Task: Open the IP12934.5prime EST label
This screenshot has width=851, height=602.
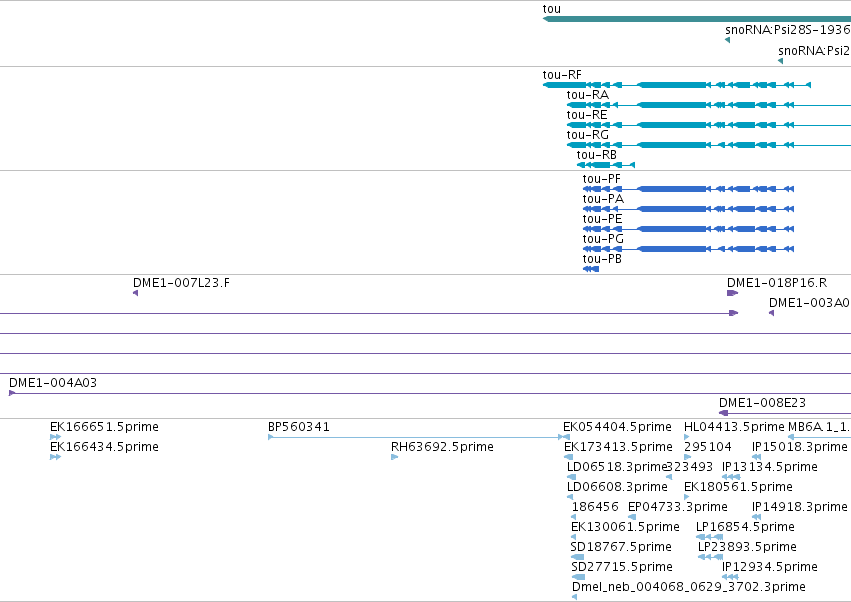Action: [x=770, y=568]
